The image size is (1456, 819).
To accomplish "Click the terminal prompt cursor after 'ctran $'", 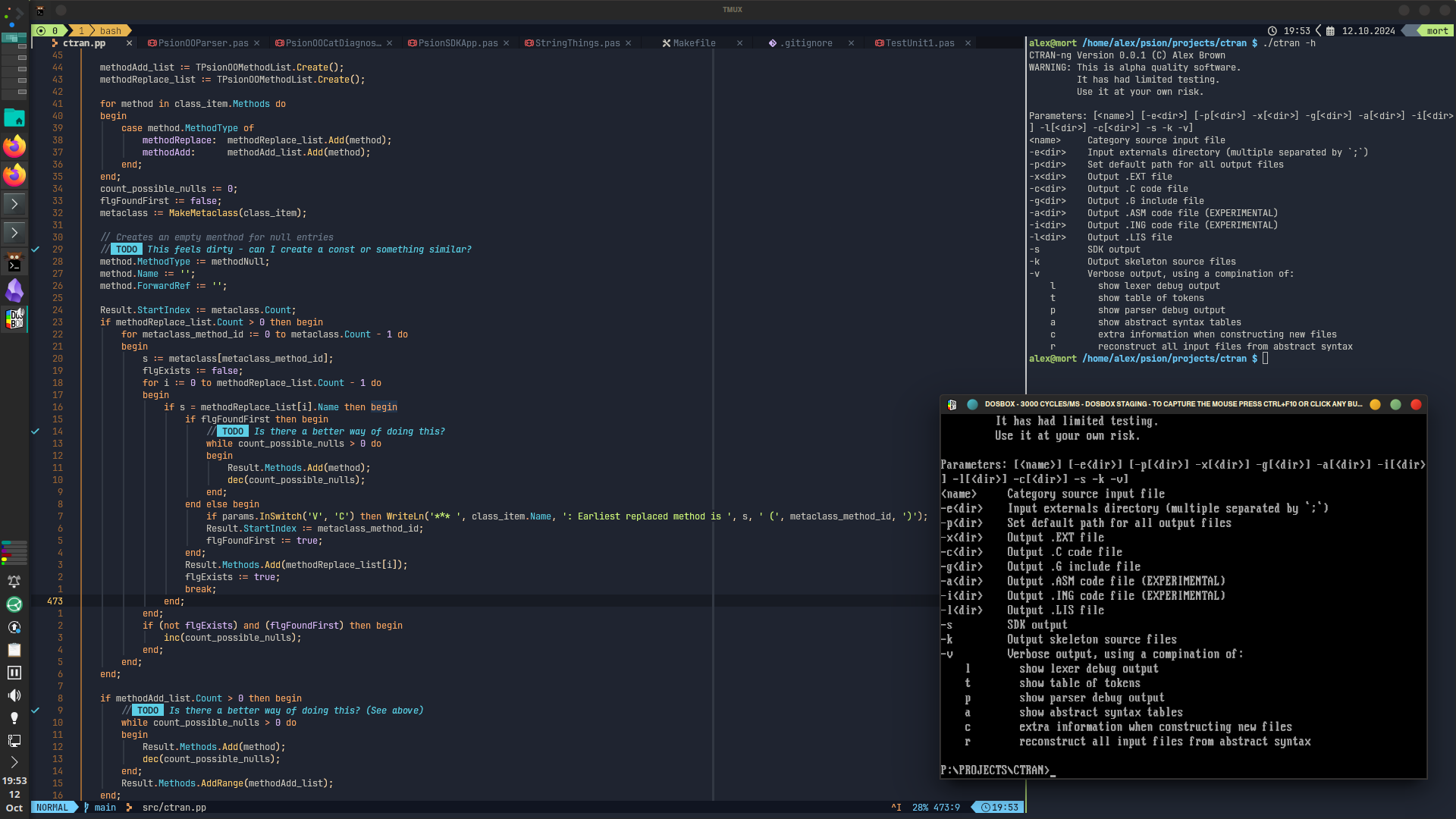I will click(x=1265, y=359).
